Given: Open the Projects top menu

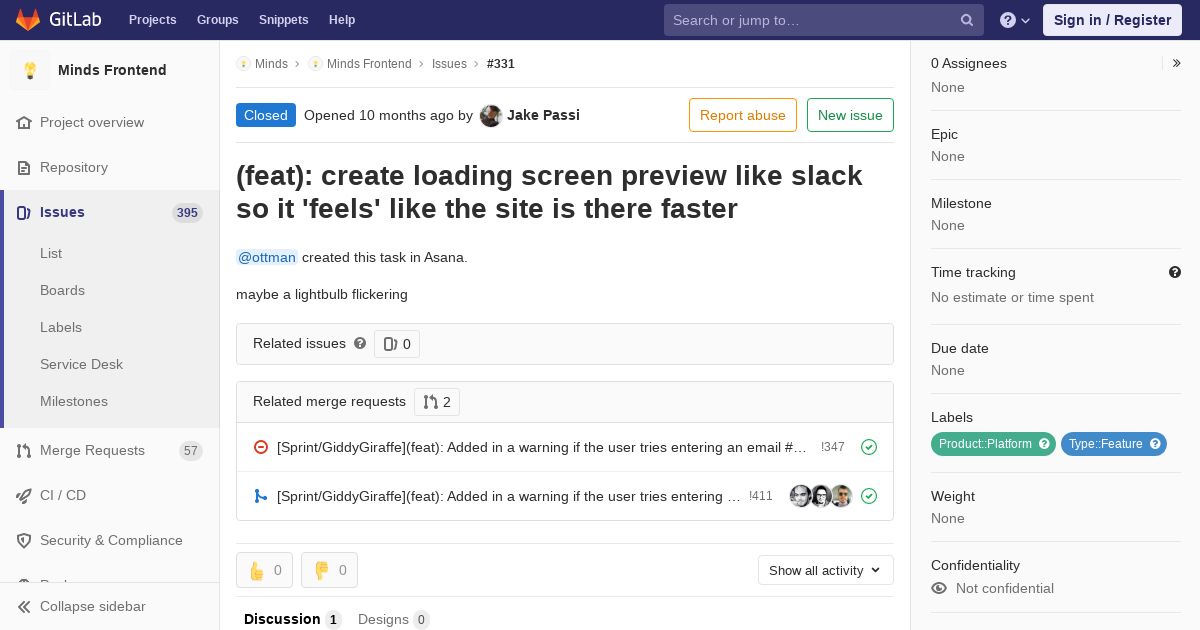Looking at the screenshot, I should (152, 20).
